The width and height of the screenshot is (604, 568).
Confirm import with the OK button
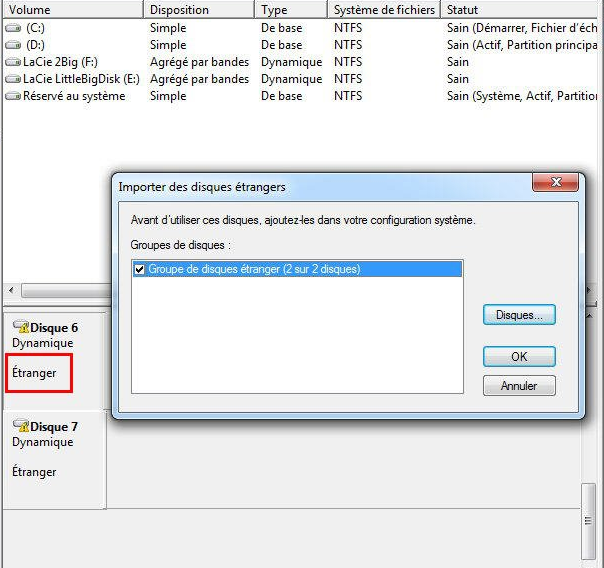(x=519, y=356)
